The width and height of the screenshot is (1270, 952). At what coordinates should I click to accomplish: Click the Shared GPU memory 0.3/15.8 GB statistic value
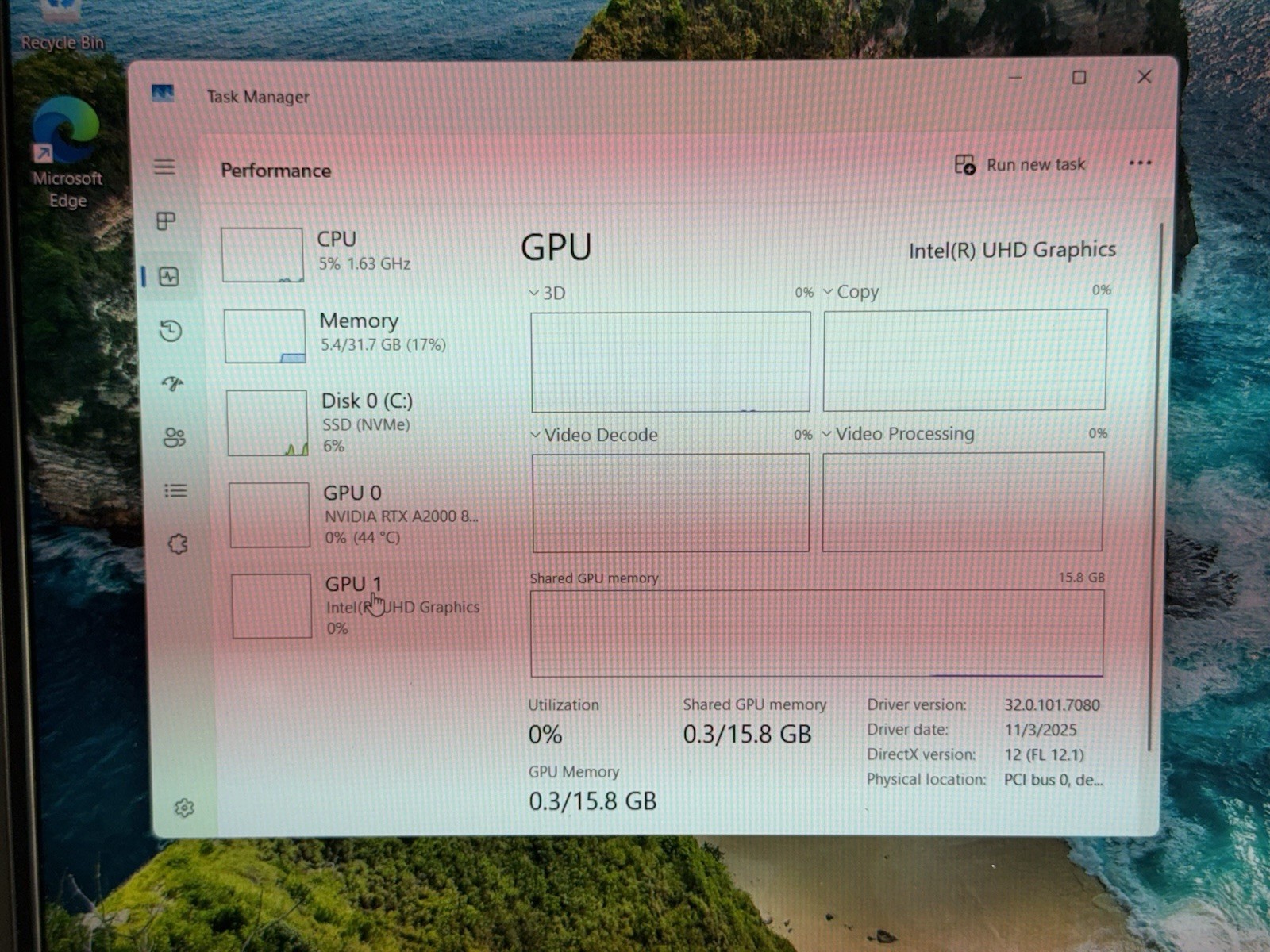point(748,734)
